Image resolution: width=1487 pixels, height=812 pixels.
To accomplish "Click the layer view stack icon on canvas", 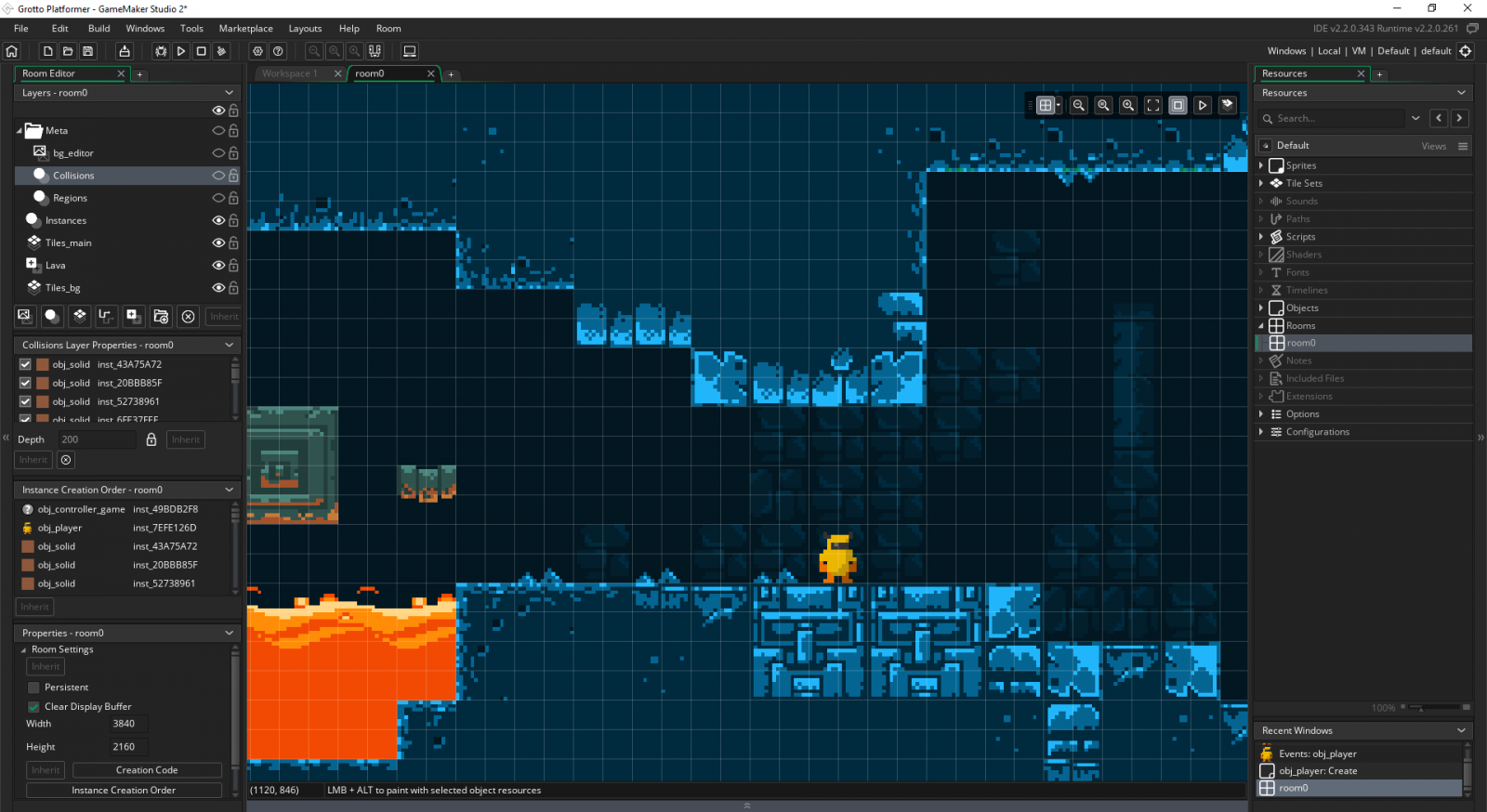I will [1228, 105].
